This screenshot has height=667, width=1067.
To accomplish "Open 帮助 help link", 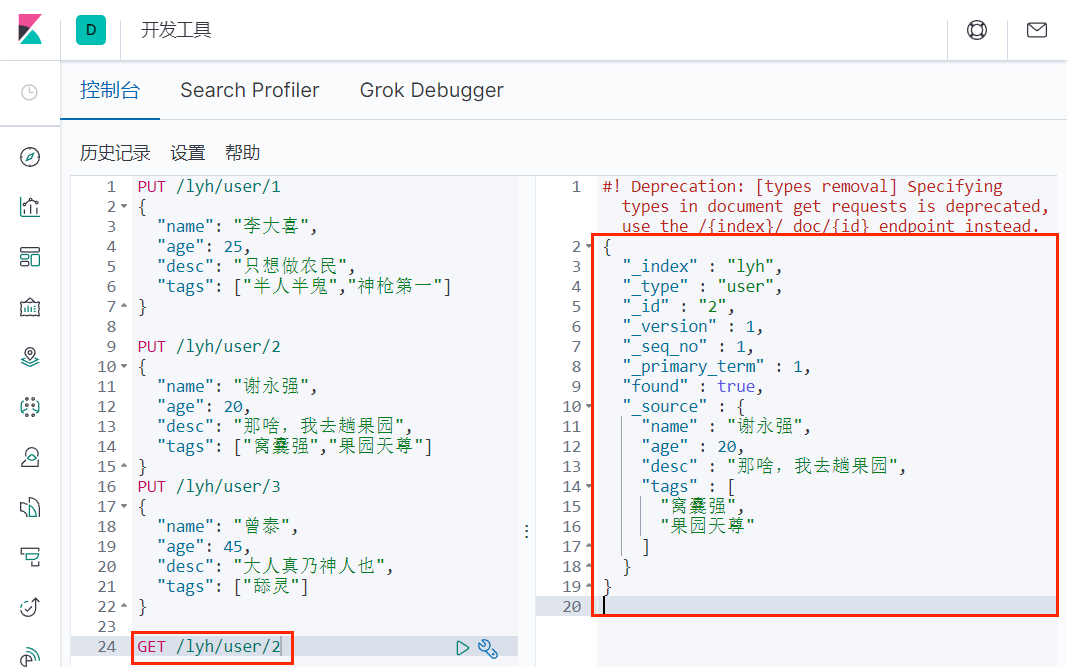I will click(x=242, y=153).
